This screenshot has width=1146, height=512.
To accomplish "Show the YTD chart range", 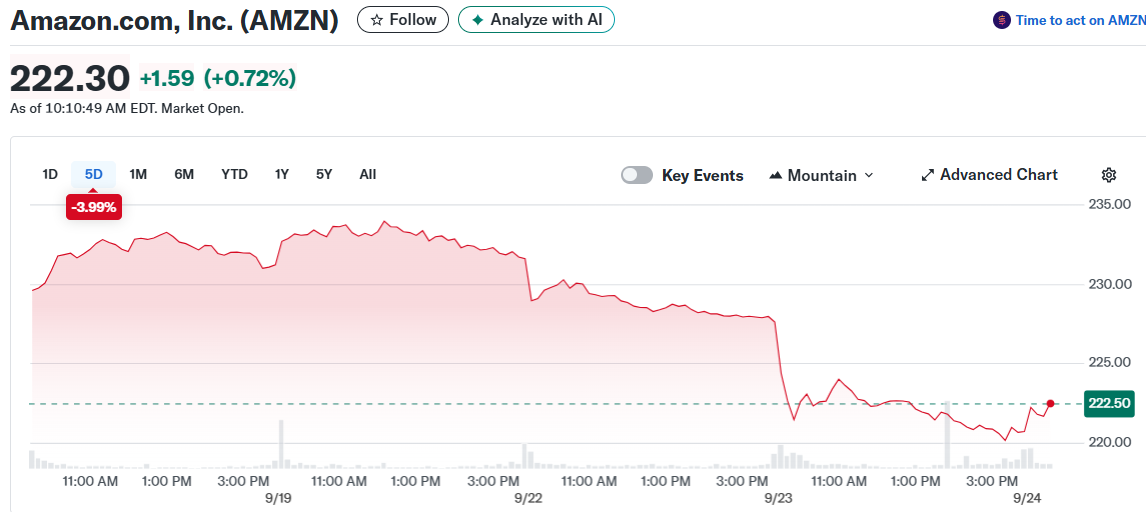I will (x=234, y=174).
